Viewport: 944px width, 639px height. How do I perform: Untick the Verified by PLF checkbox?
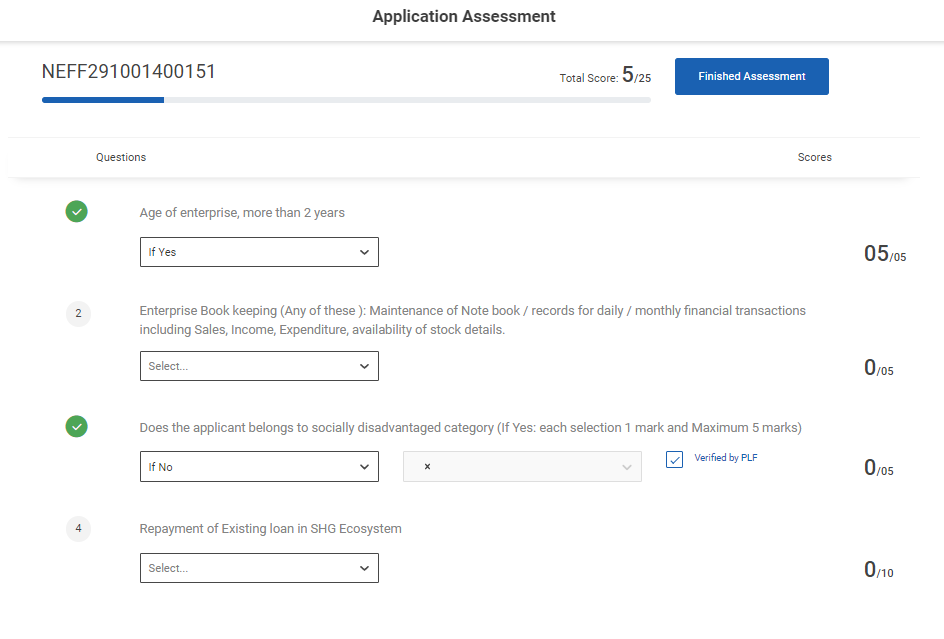coord(674,459)
